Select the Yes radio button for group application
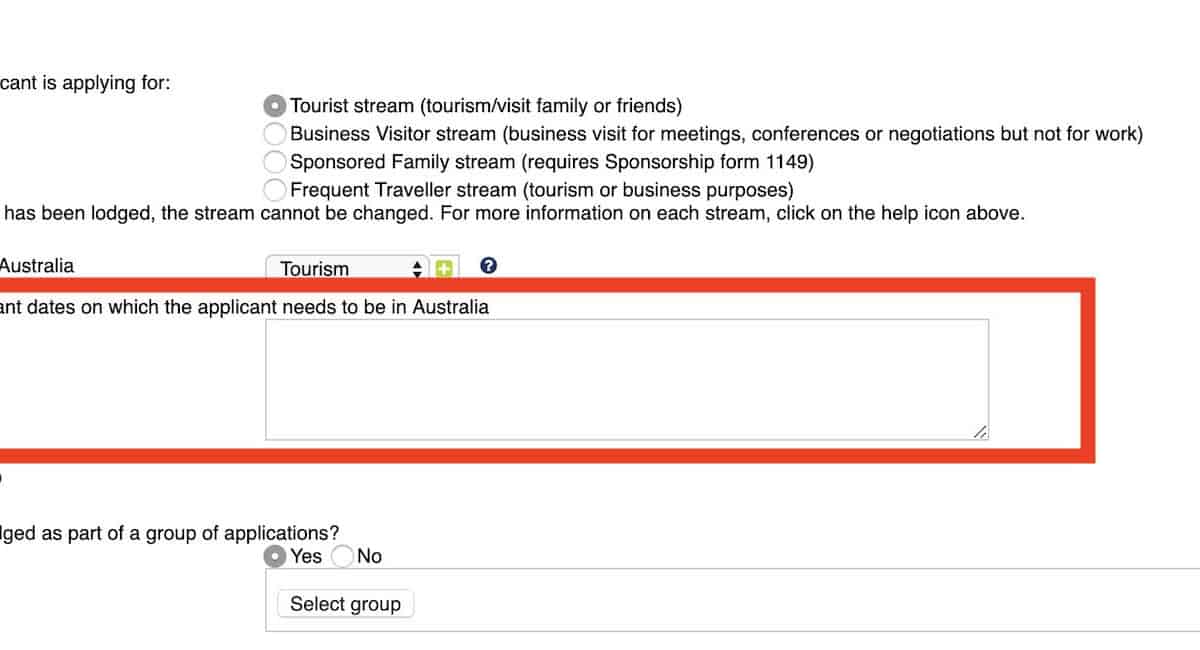This screenshot has height=650, width=1200. 274,557
